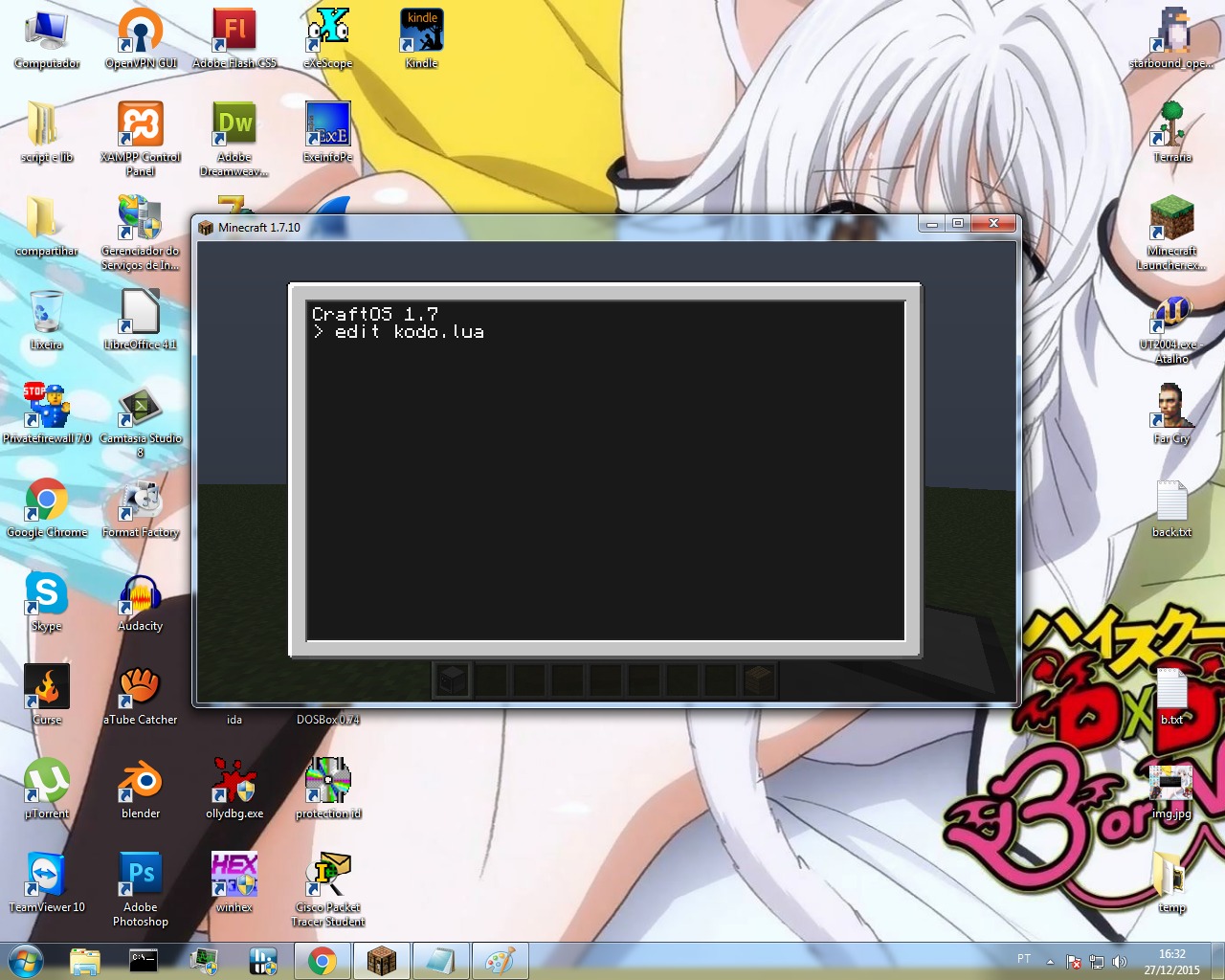Click the Minecraft 1.7.10 title bar

[x=555, y=227]
